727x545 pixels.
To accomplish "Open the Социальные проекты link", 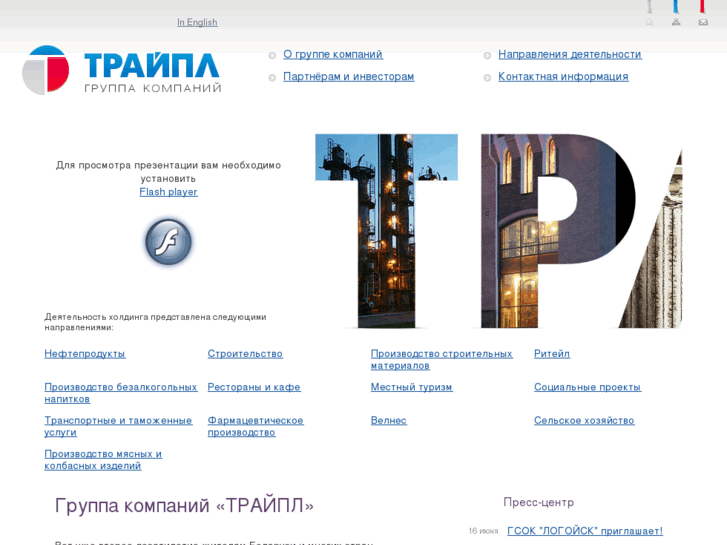I will click(587, 387).
